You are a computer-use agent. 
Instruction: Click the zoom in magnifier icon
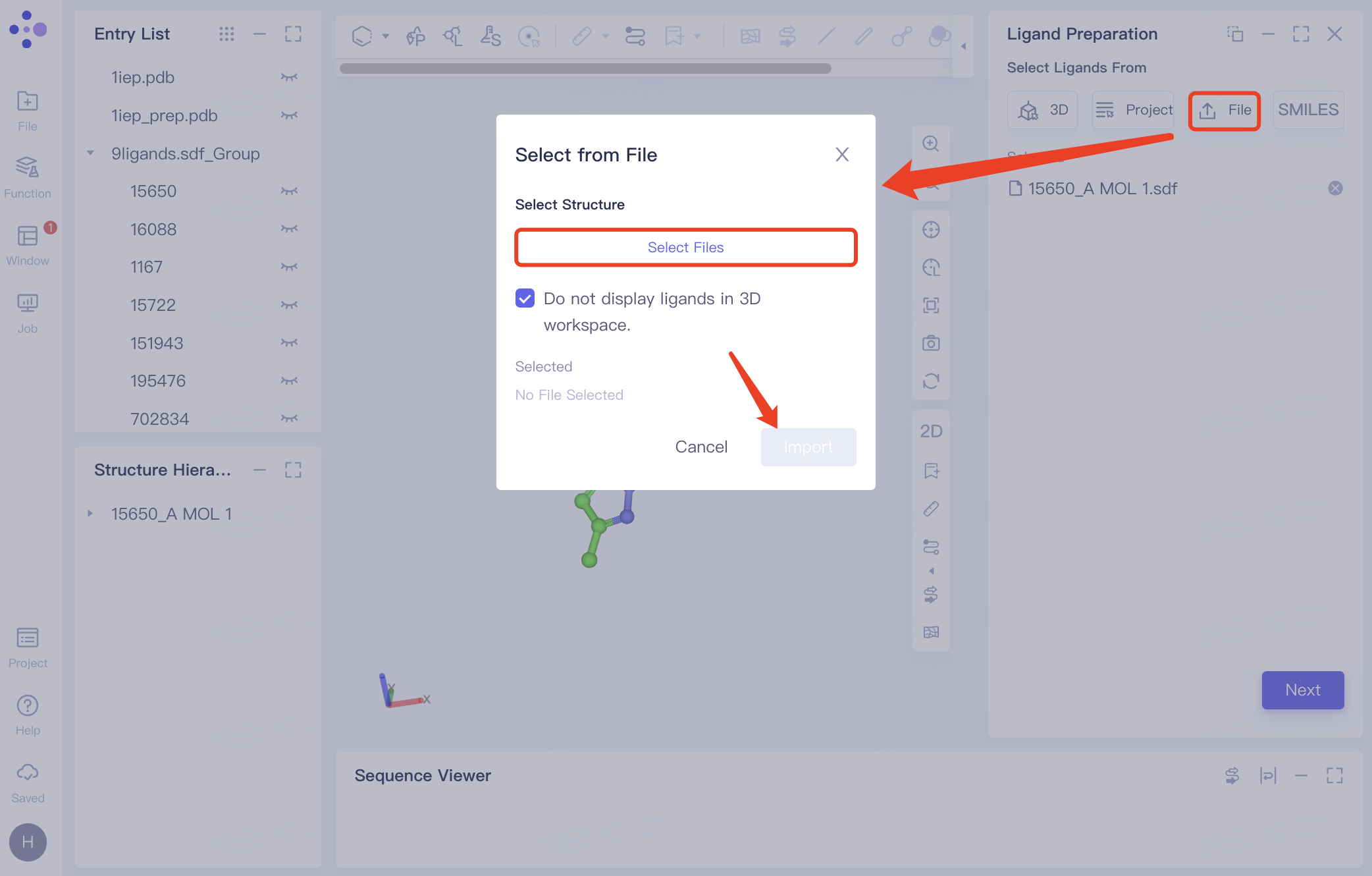[930, 144]
